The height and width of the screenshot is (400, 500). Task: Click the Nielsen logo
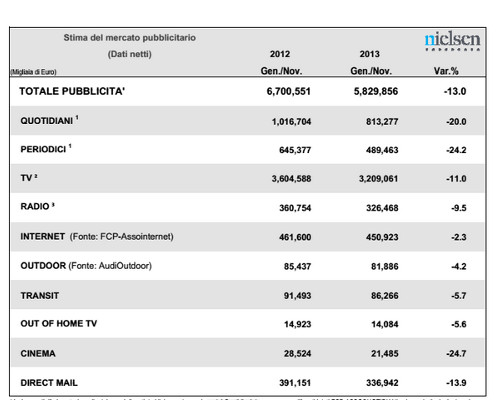(452, 41)
